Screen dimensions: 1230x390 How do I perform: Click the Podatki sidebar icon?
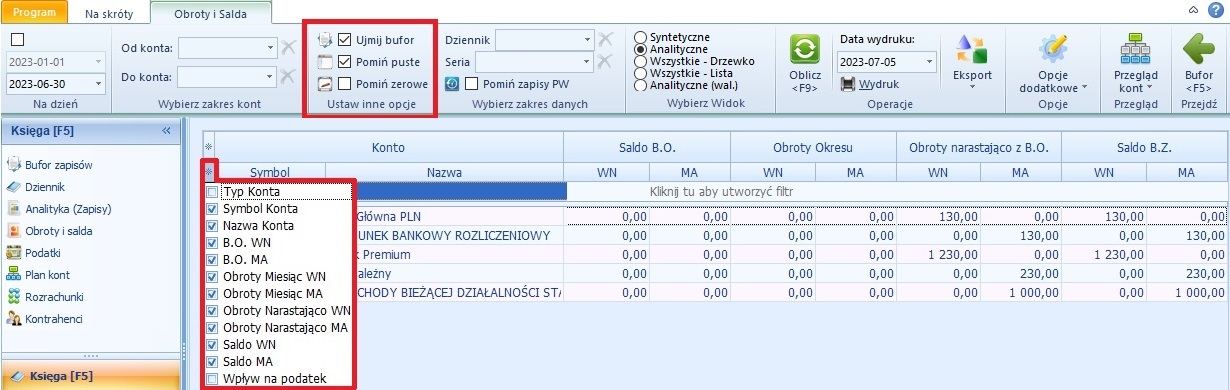coord(14,252)
